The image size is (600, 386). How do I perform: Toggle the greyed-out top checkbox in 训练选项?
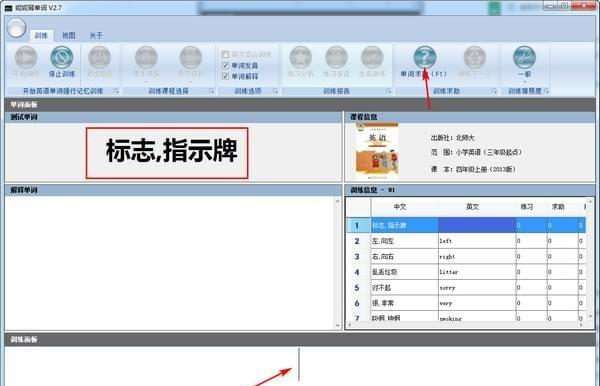click(225, 54)
